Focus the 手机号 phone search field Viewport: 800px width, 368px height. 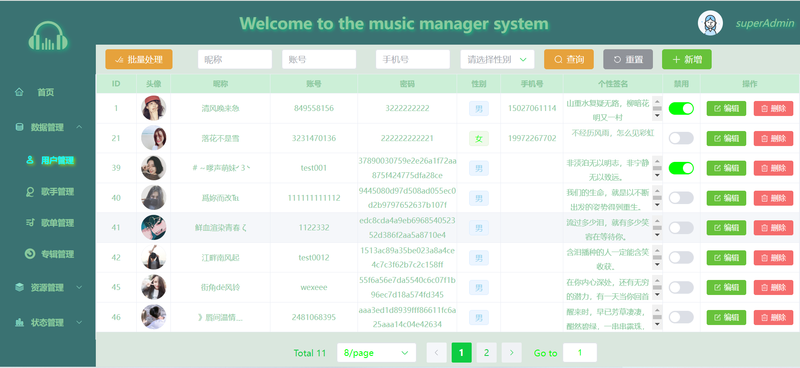(413, 59)
